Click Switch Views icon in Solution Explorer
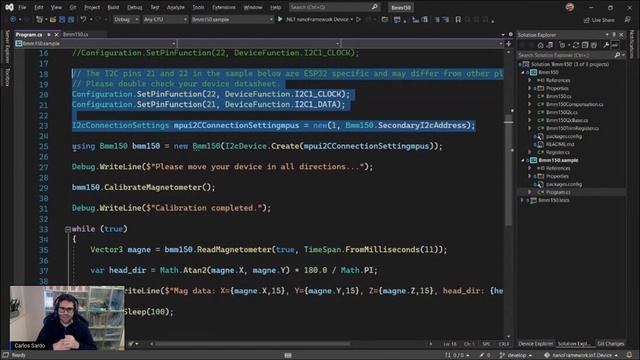 point(550,45)
